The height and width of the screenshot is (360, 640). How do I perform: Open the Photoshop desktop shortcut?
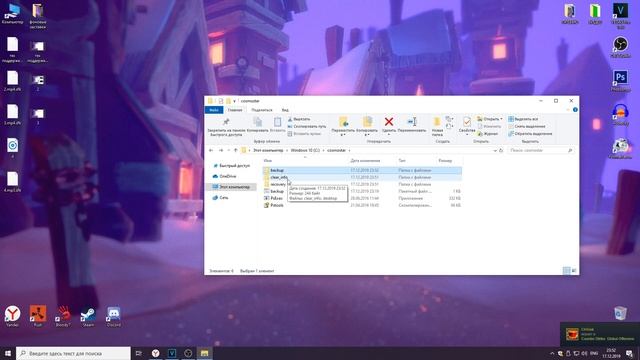click(x=620, y=80)
